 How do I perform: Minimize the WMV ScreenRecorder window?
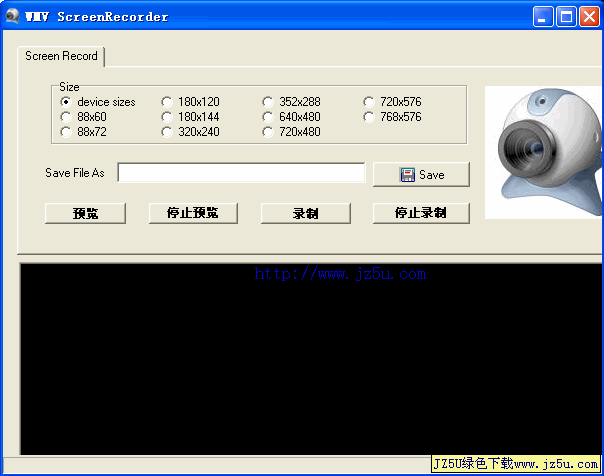point(543,17)
